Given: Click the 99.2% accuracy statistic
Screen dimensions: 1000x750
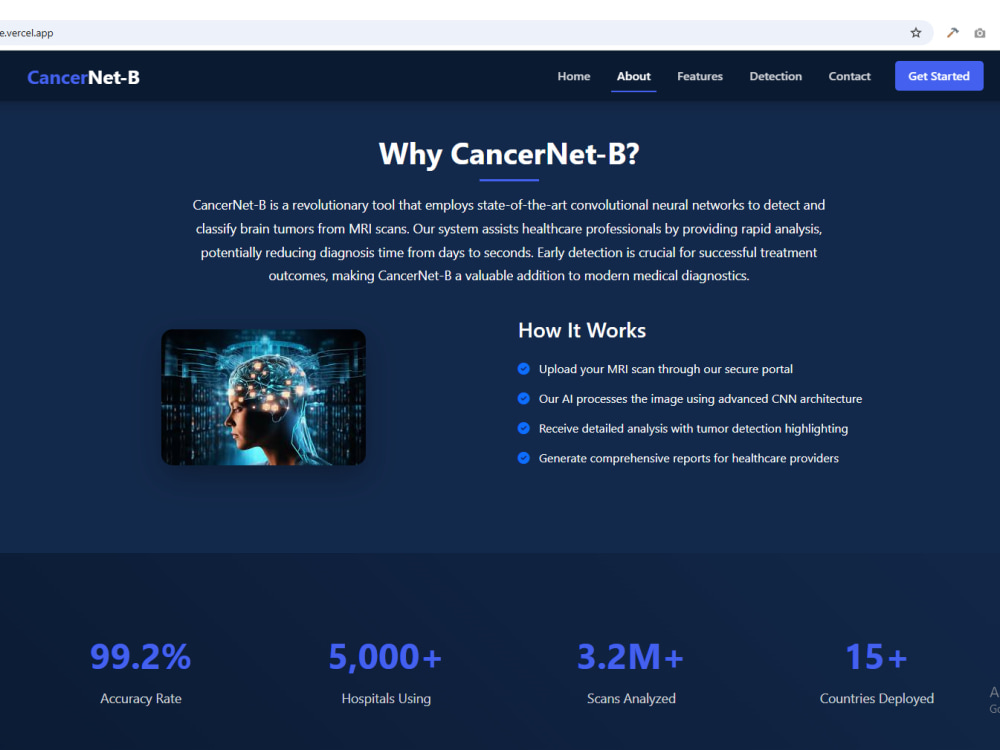Looking at the screenshot, I should click(x=140, y=656).
